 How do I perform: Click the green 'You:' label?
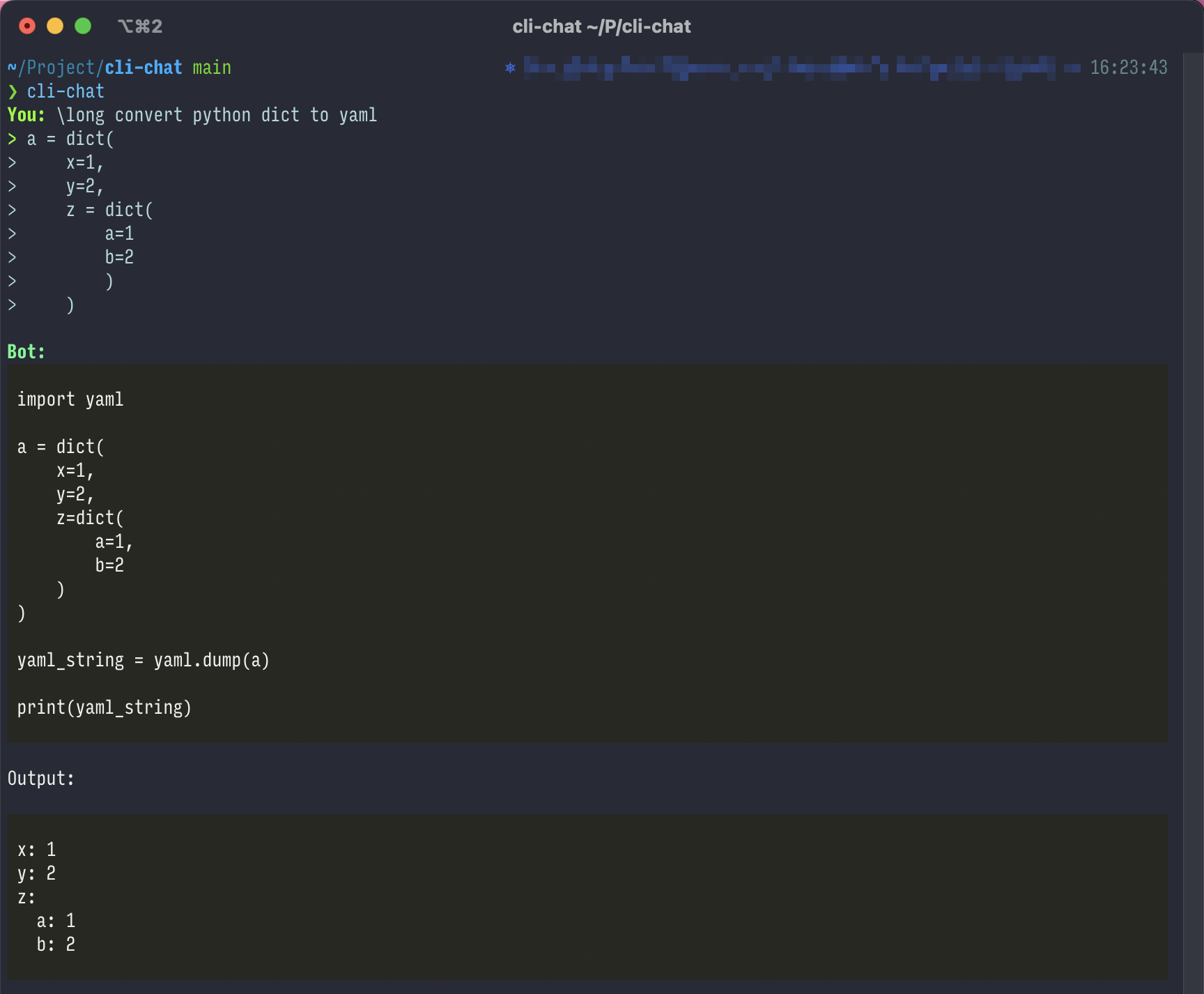pyautogui.click(x=26, y=115)
